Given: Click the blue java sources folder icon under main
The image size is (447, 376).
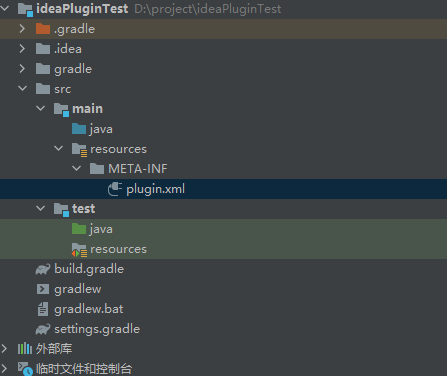Looking at the screenshot, I should pyautogui.click(x=79, y=129).
